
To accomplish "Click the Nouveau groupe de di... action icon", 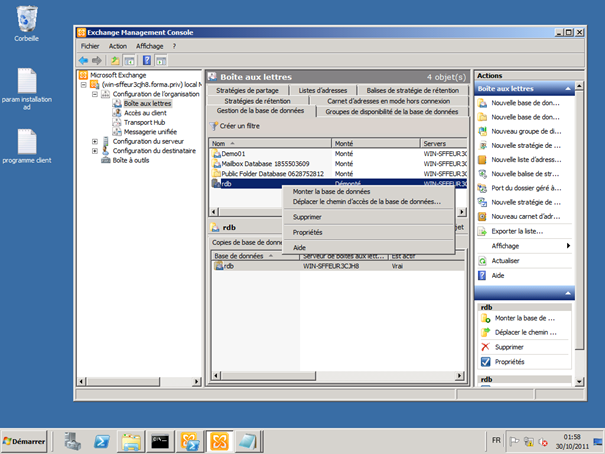I will pos(482,131).
